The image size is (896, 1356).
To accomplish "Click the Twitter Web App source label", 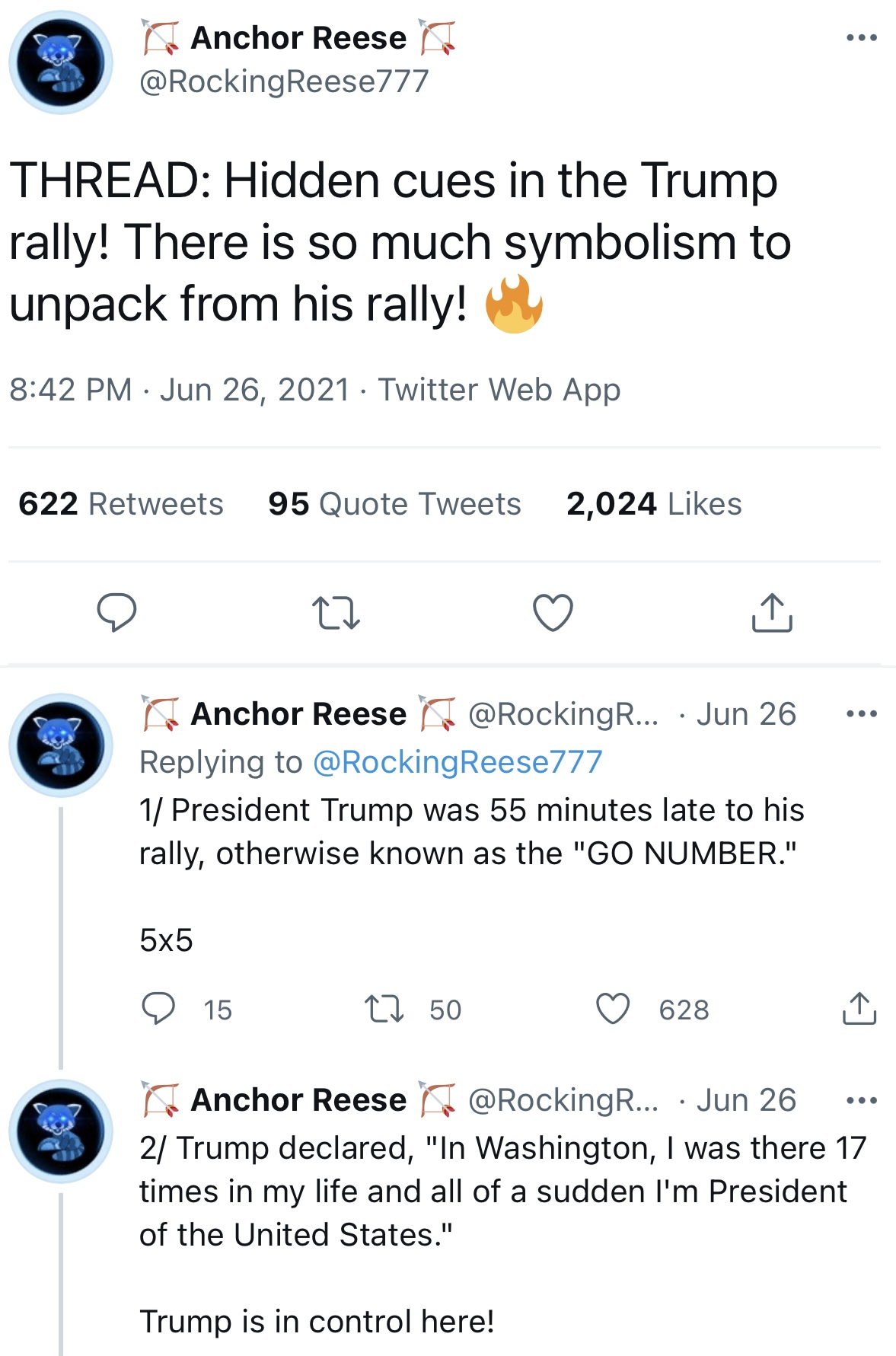I will 499,390.
